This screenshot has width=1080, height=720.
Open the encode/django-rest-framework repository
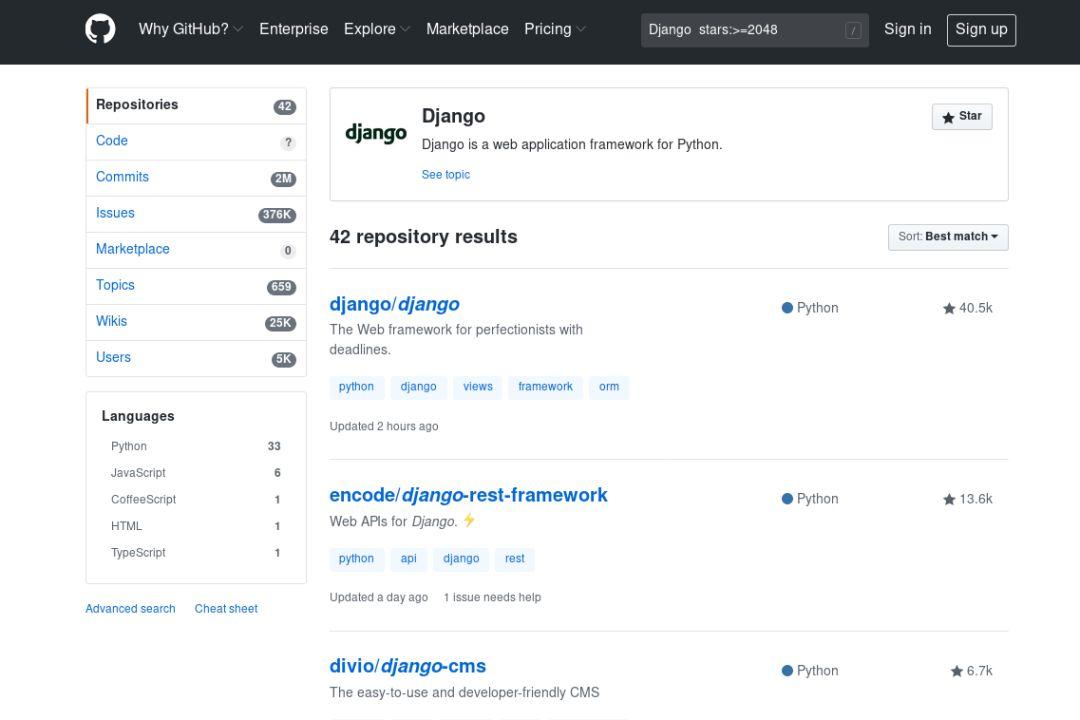click(x=468, y=495)
